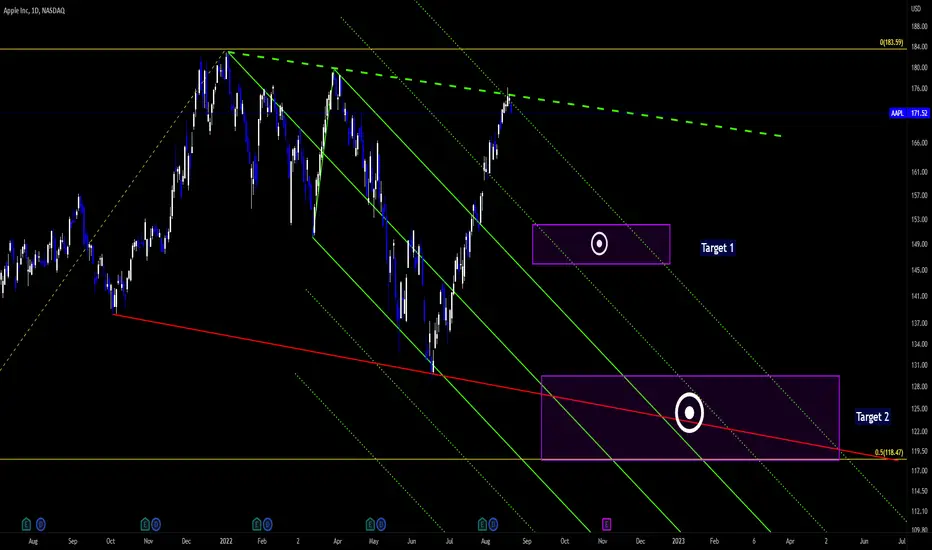Image resolution: width=932 pixels, height=550 pixels.
Task: Open the May 2022 dividend marker
Action: click(x=381, y=524)
